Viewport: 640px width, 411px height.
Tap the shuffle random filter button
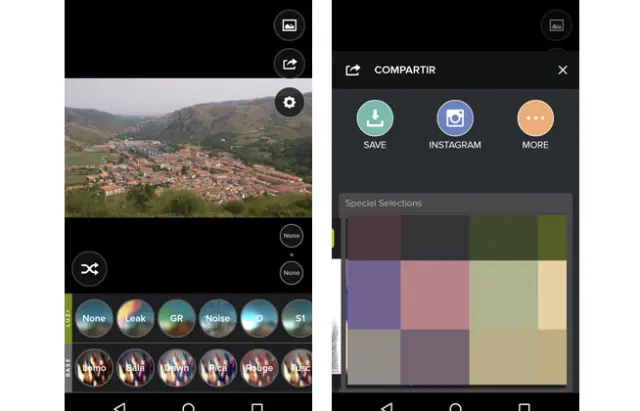point(89,268)
